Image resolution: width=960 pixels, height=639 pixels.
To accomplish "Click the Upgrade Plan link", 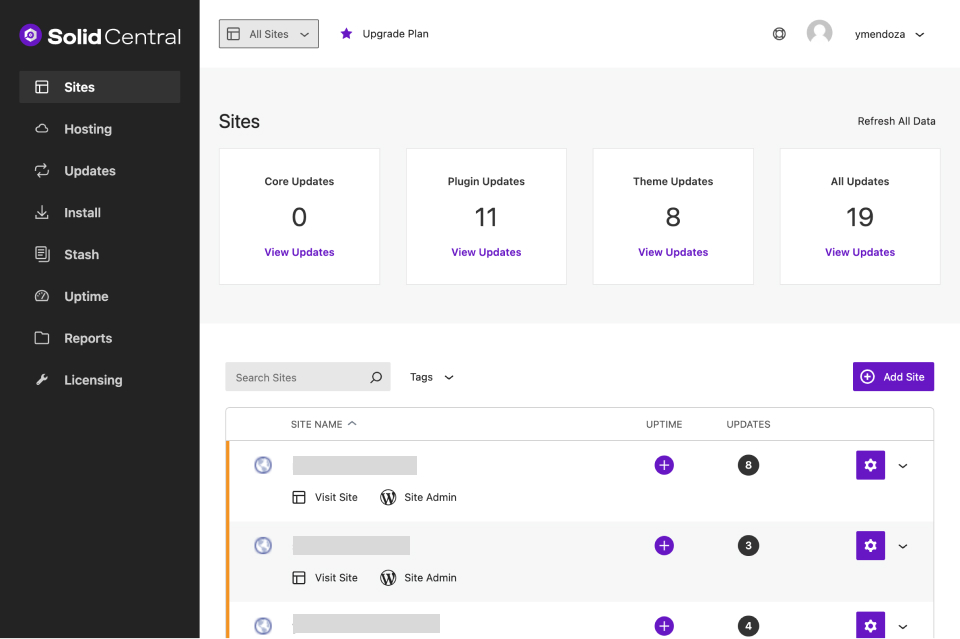I will pos(396,34).
